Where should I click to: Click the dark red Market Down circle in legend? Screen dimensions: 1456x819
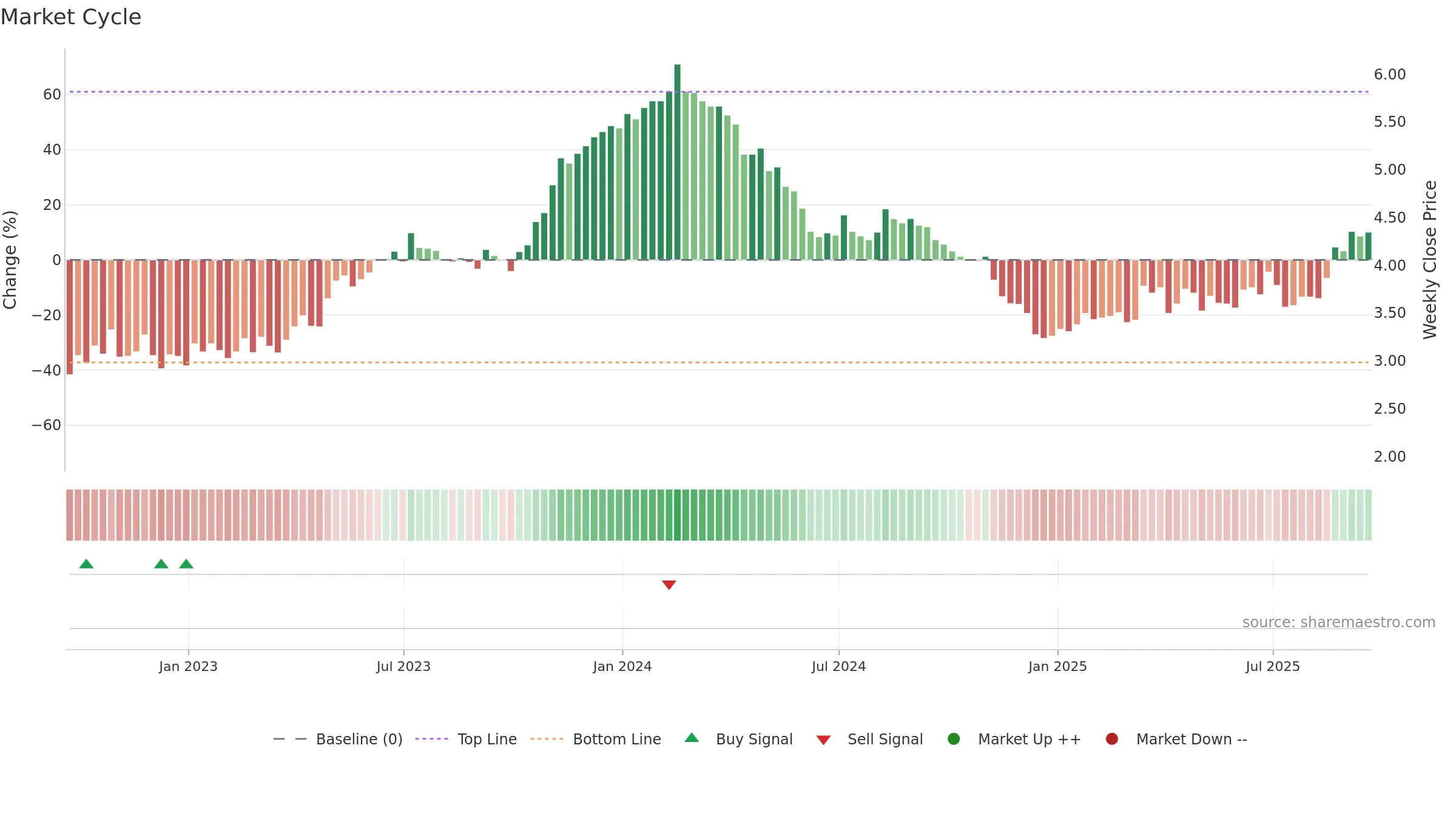click(1112, 739)
